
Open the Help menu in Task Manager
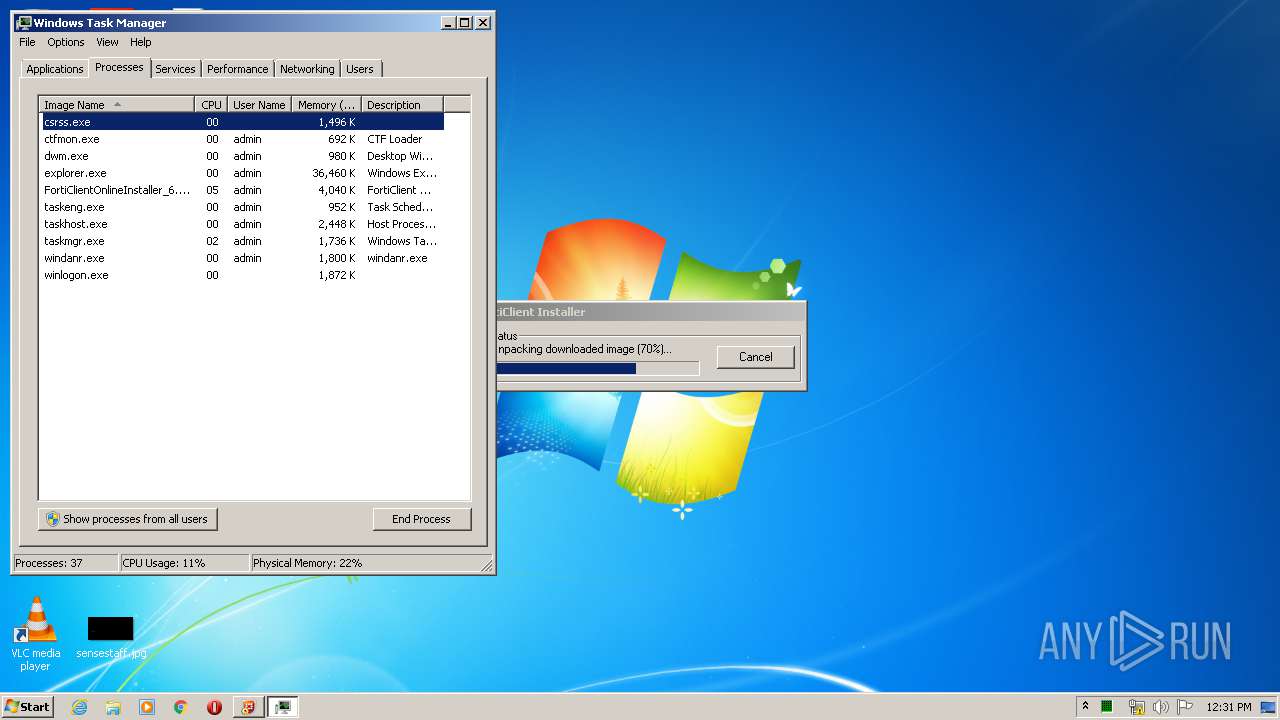[141, 42]
